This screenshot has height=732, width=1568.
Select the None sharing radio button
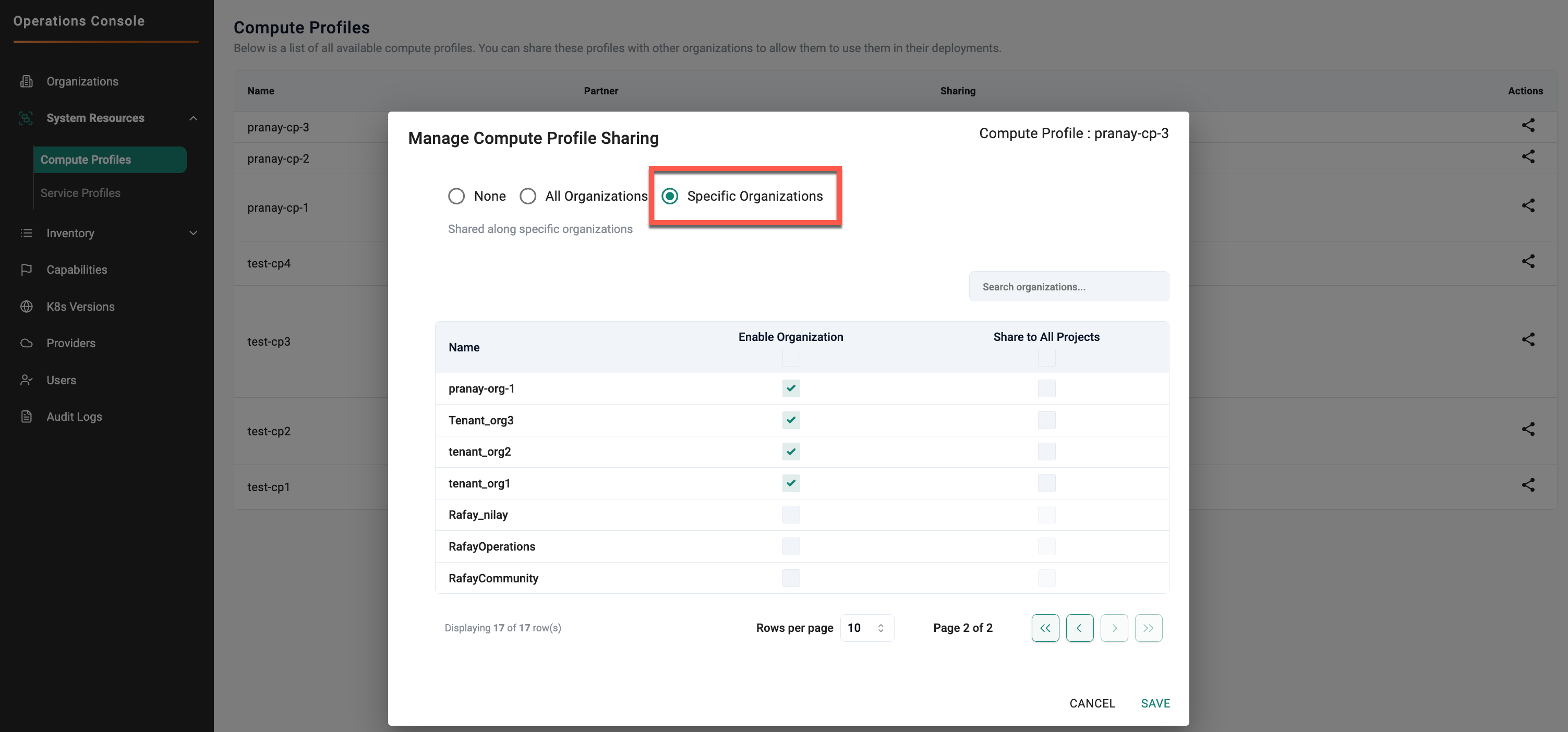coord(456,196)
